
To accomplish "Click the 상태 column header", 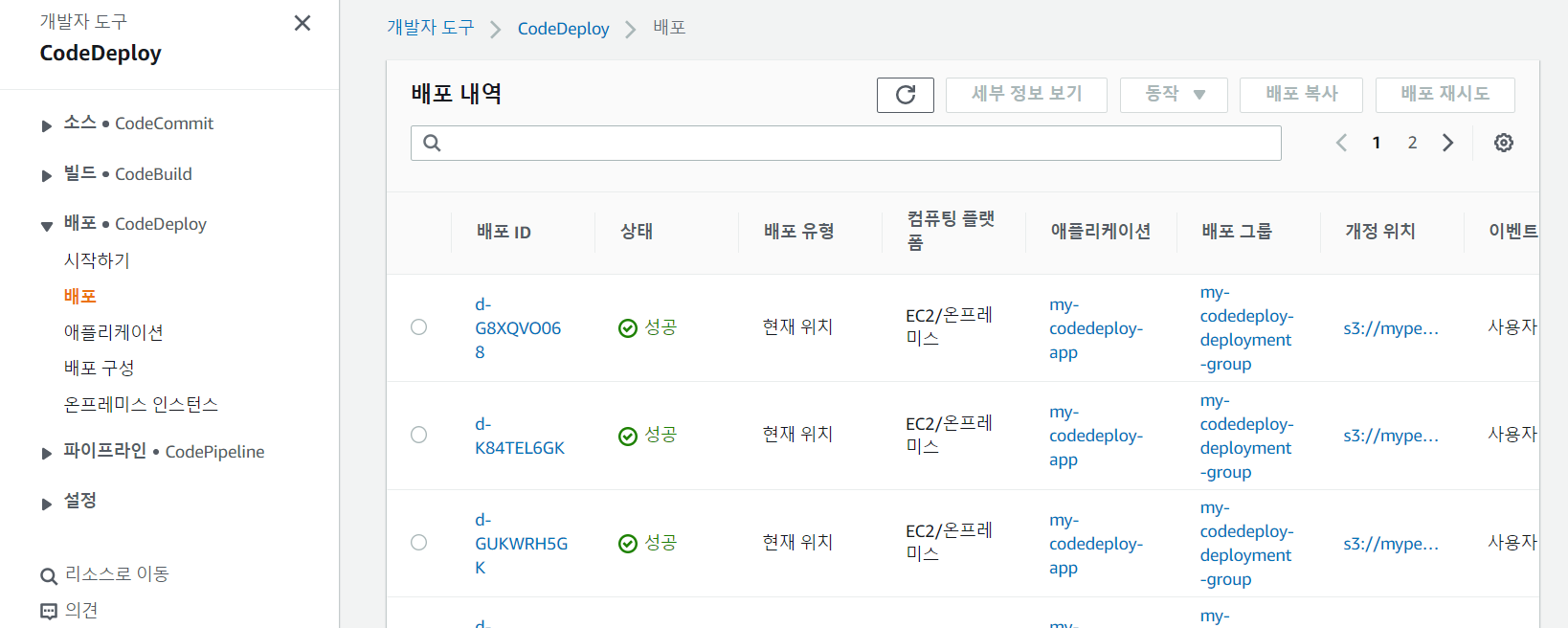I will 637,231.
